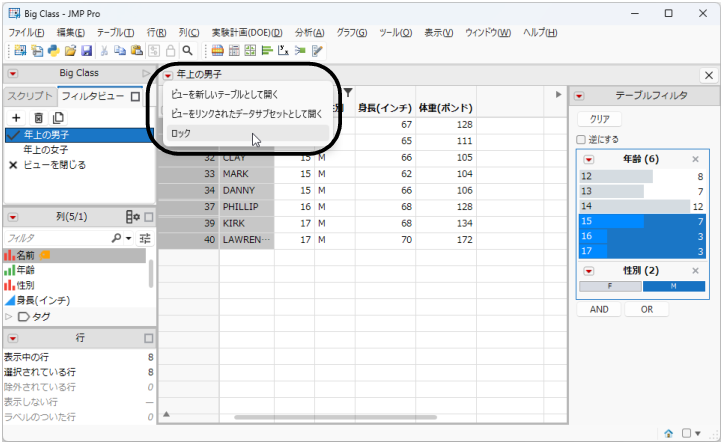Image resolution: width=723 pixels, height=444 pixels.
Task: Click the save floppy disk icon
Action: coord(87,50)
